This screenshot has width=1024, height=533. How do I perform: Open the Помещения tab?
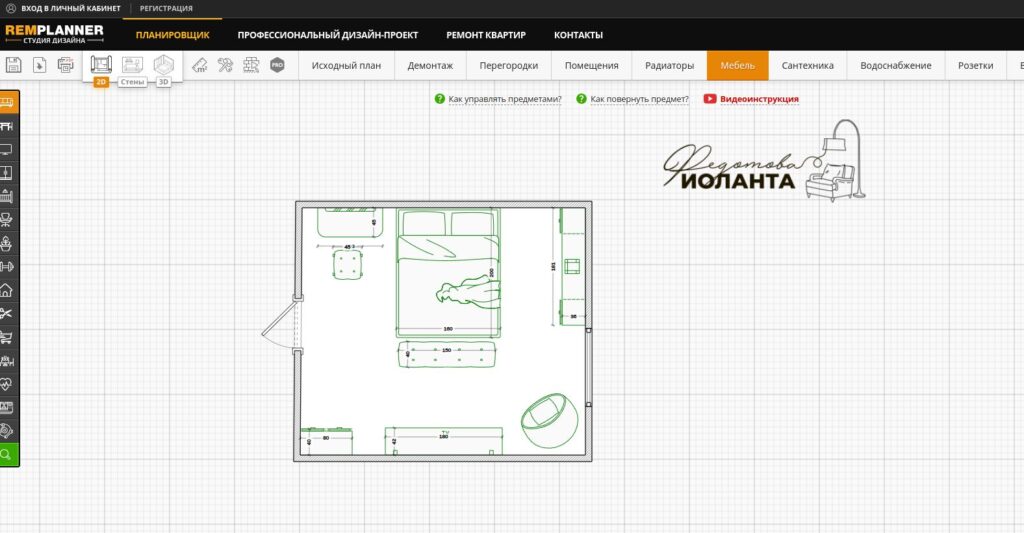click(592, 65)
